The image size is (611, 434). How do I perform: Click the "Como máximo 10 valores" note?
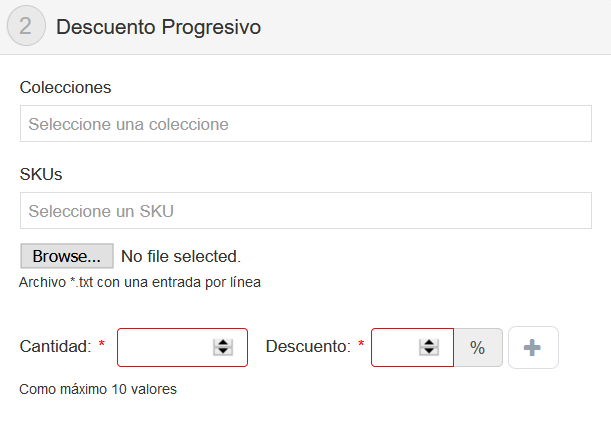click(98, 389)
